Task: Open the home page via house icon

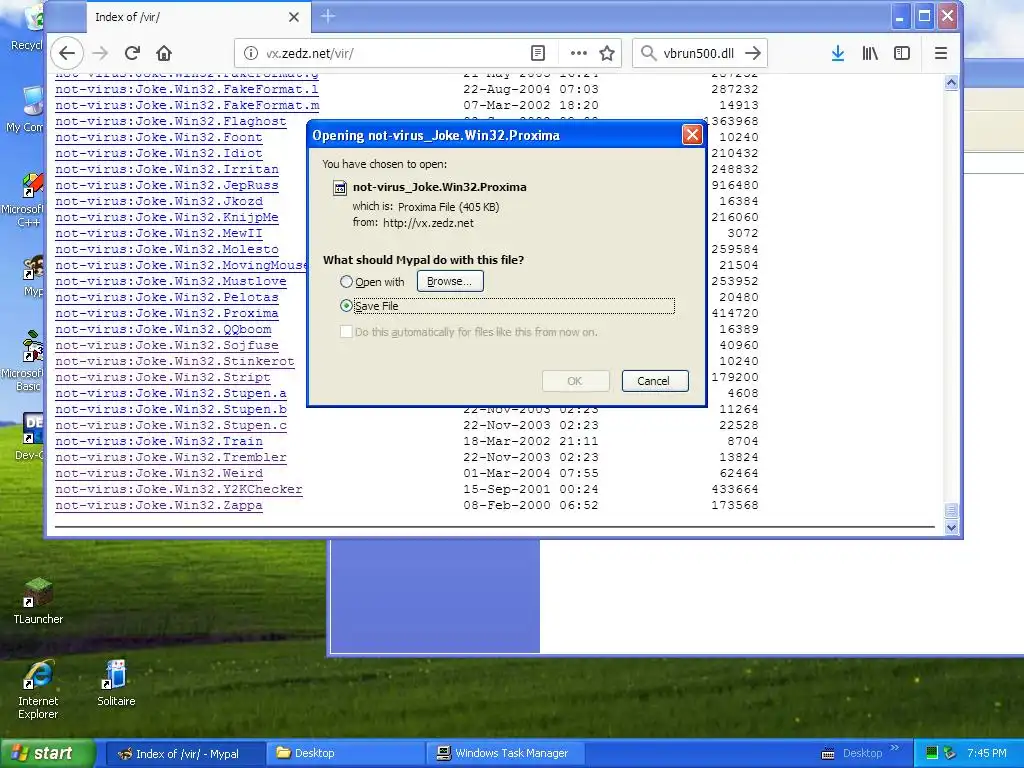Action: (164, 54)
